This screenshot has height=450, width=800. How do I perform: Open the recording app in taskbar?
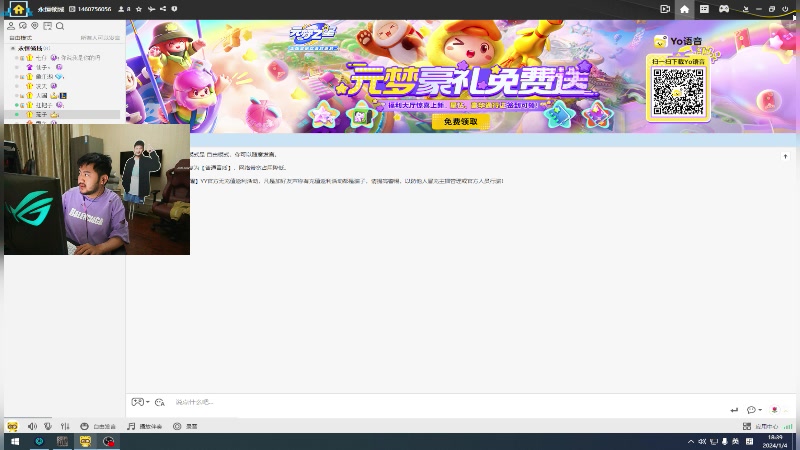point(109,441)
